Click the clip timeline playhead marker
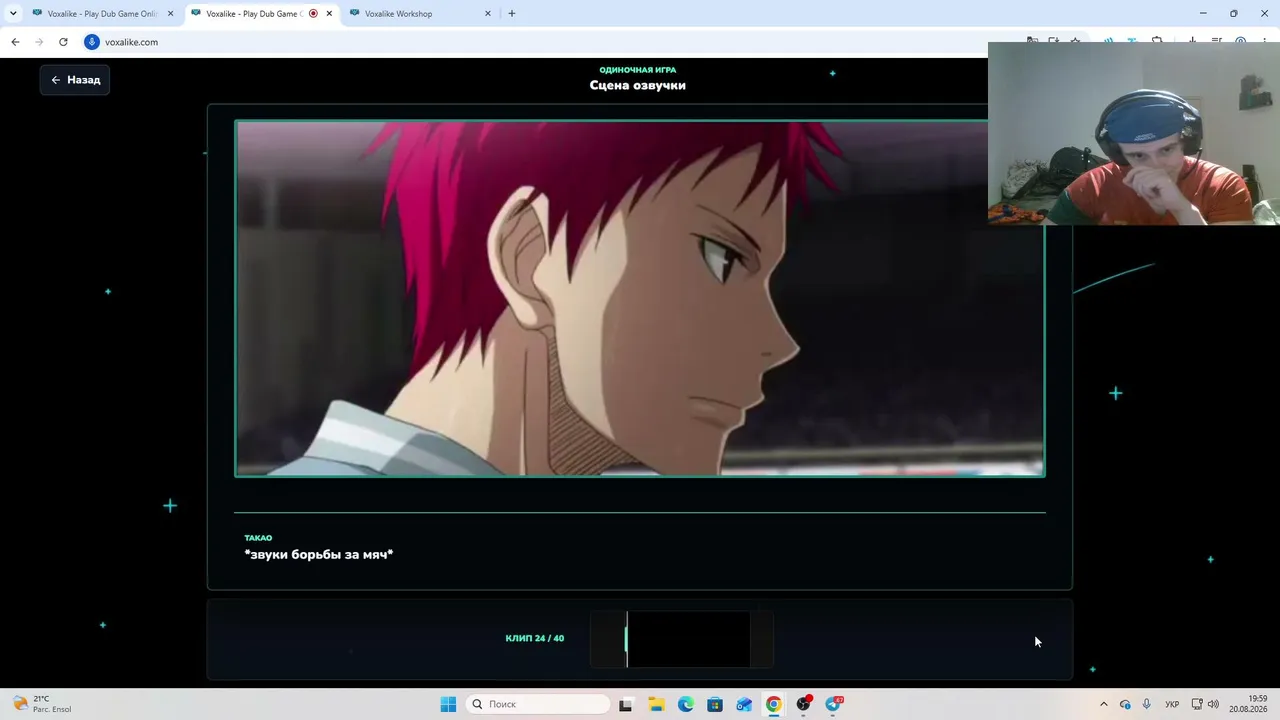 (627, 639)
